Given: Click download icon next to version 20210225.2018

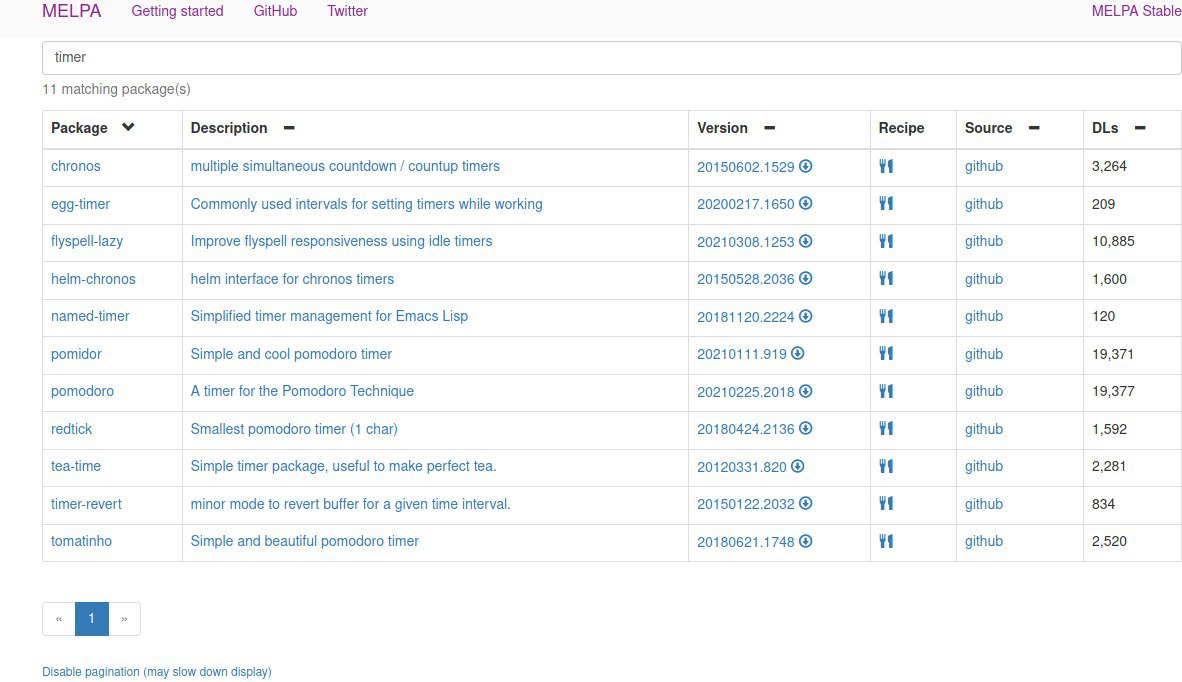Looking at the screenshot, I should point(806,391).
